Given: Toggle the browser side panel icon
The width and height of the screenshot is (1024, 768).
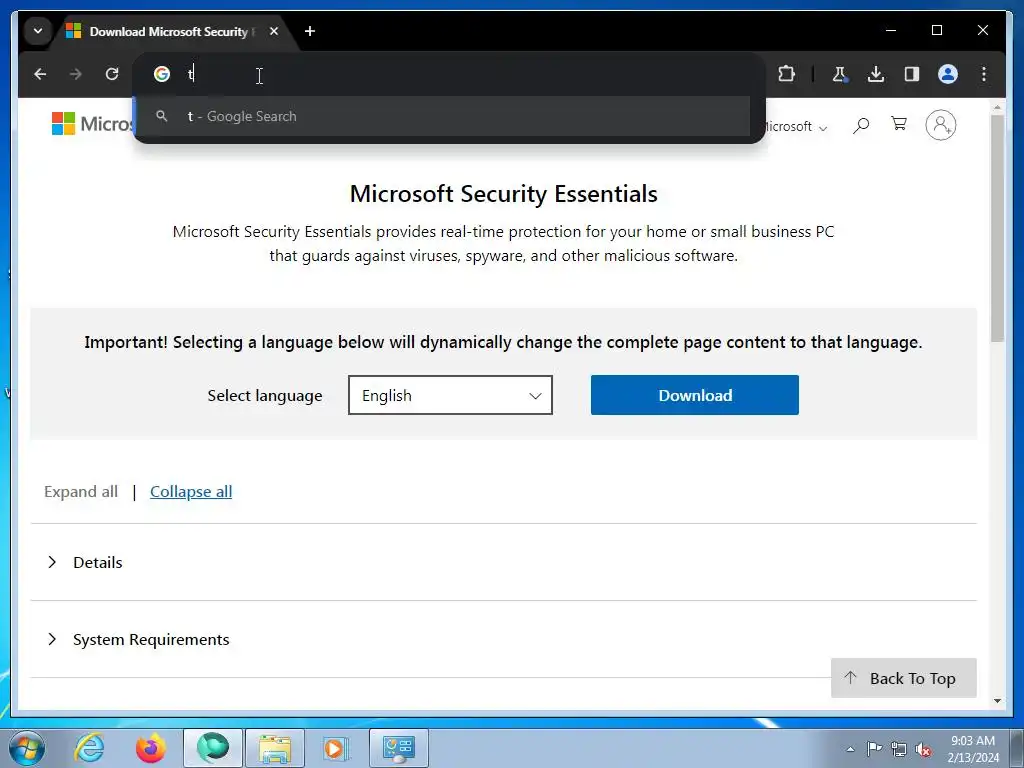Looking at the screenshot, I should (x=912, y=74).
